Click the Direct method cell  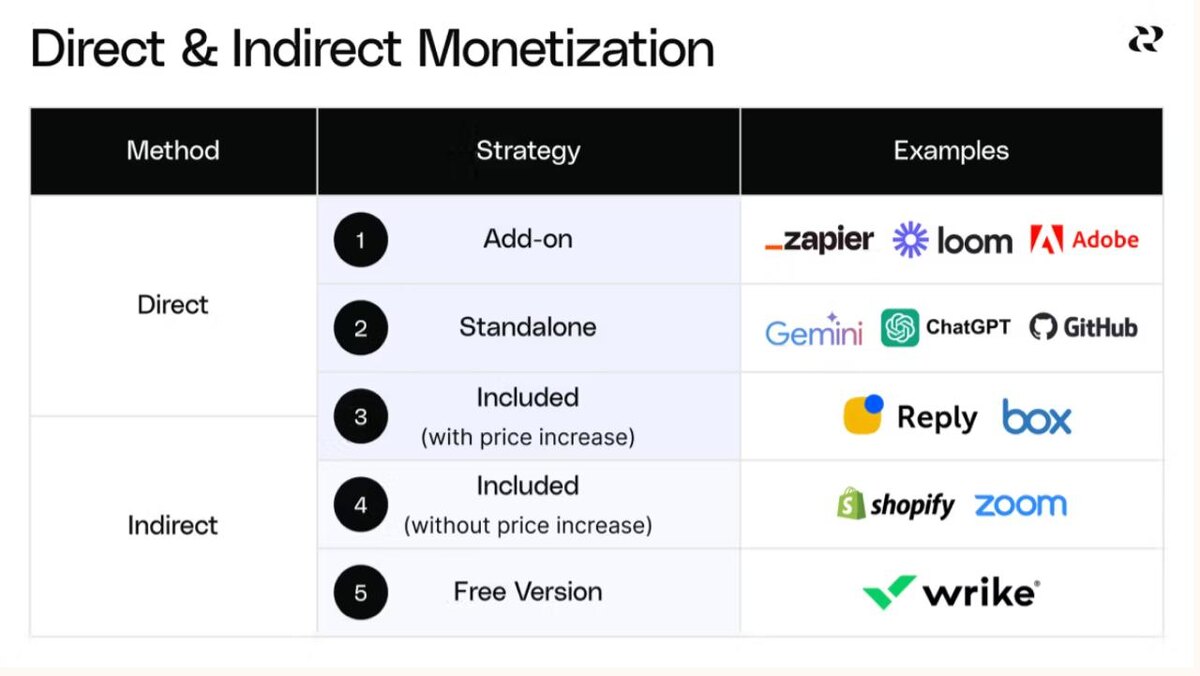[173, 304]
